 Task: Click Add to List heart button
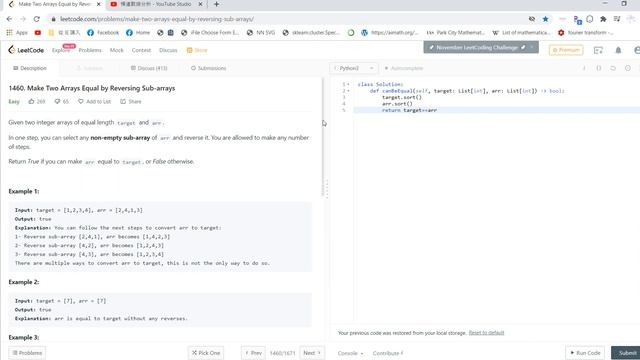94,102
